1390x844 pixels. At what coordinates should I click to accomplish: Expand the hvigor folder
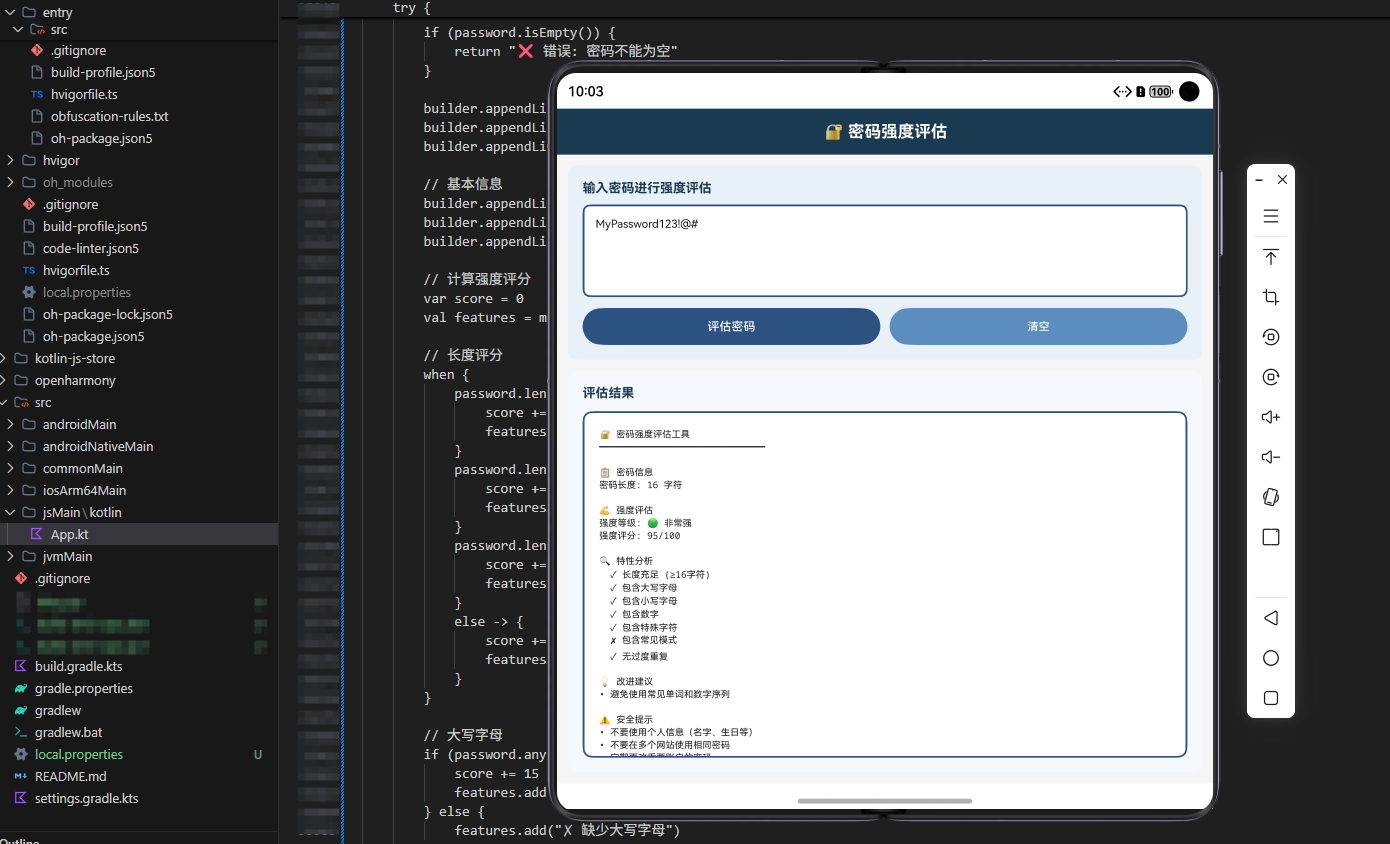pos(11,160)
